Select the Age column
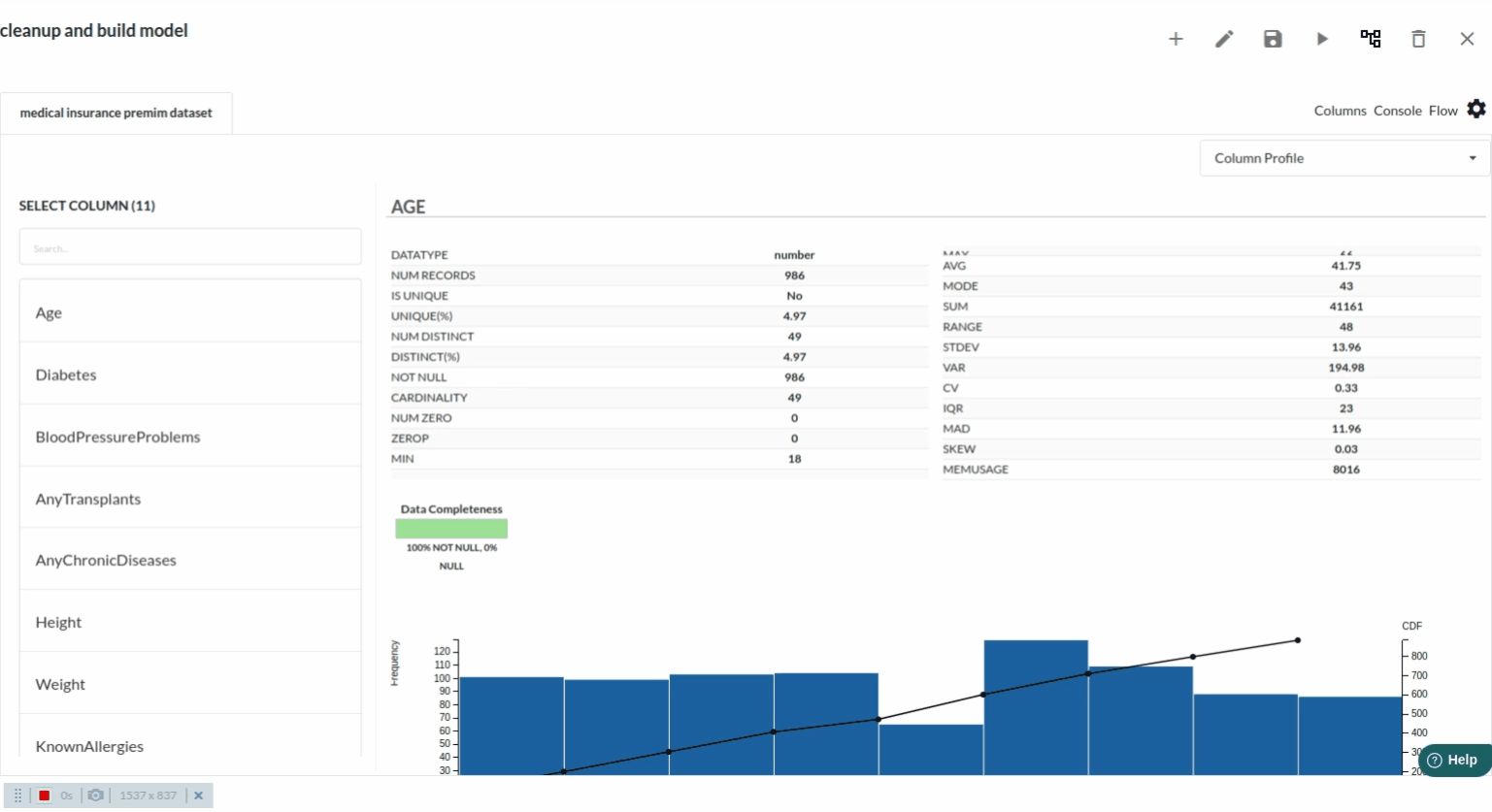The width and height of the screenshot is (1492, 812). point(190,312)
